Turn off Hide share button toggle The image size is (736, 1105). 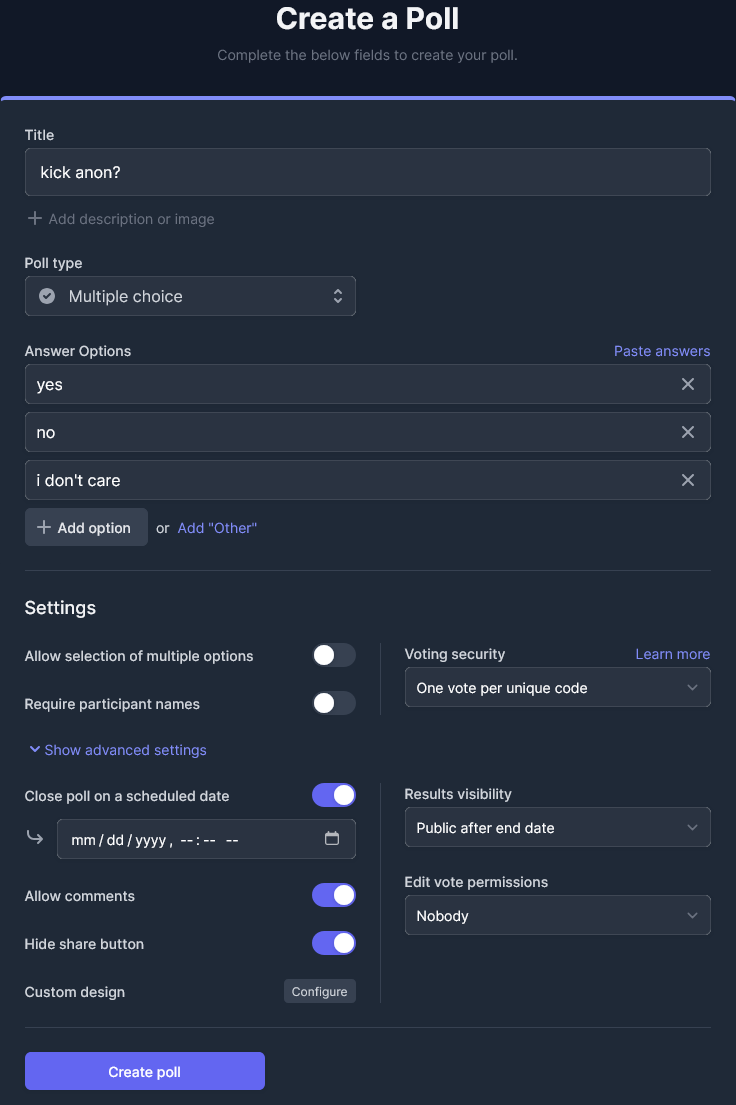[333, 944]
